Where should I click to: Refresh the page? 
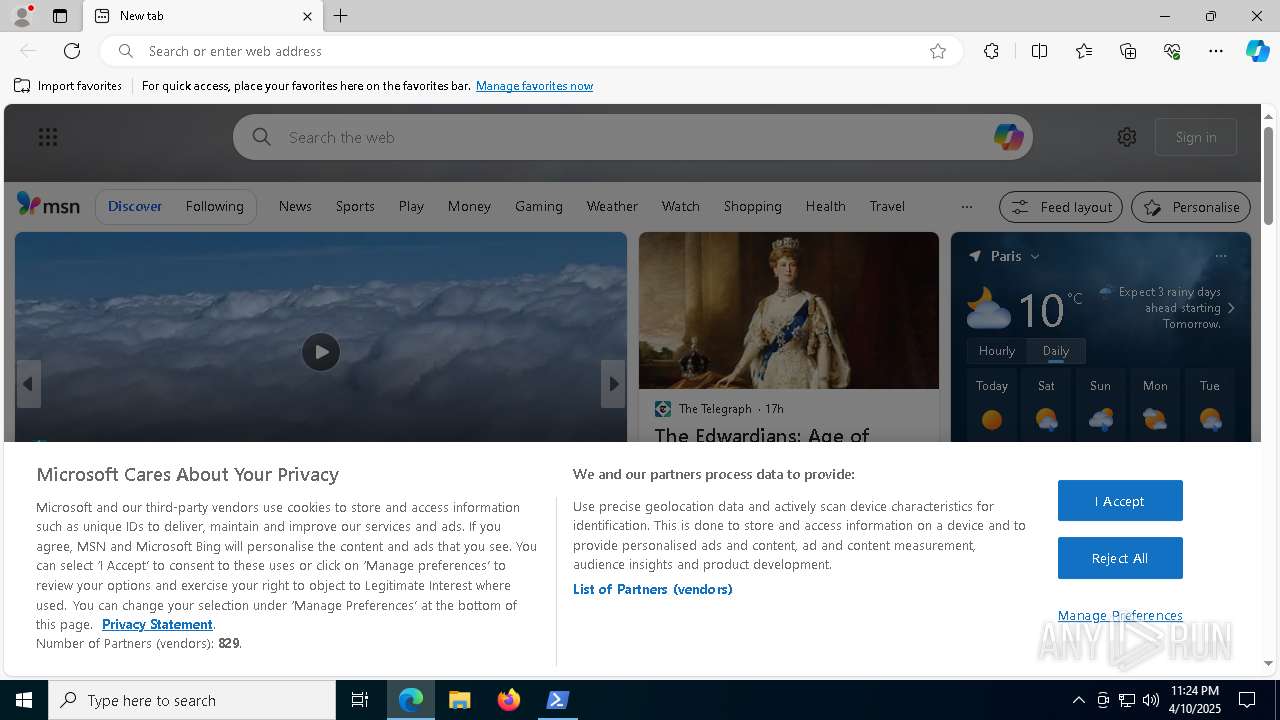click(72, 51)
